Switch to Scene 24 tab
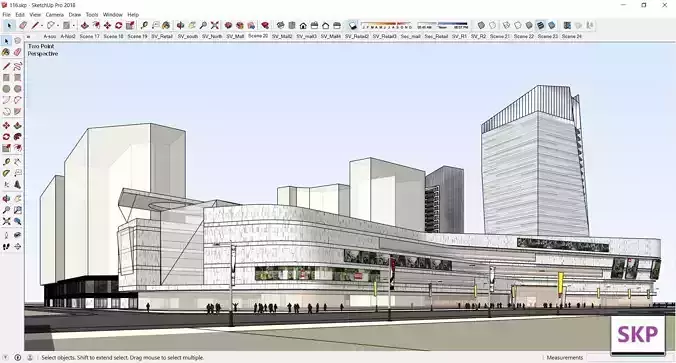 pyautogui.click(x=572, y=37)
